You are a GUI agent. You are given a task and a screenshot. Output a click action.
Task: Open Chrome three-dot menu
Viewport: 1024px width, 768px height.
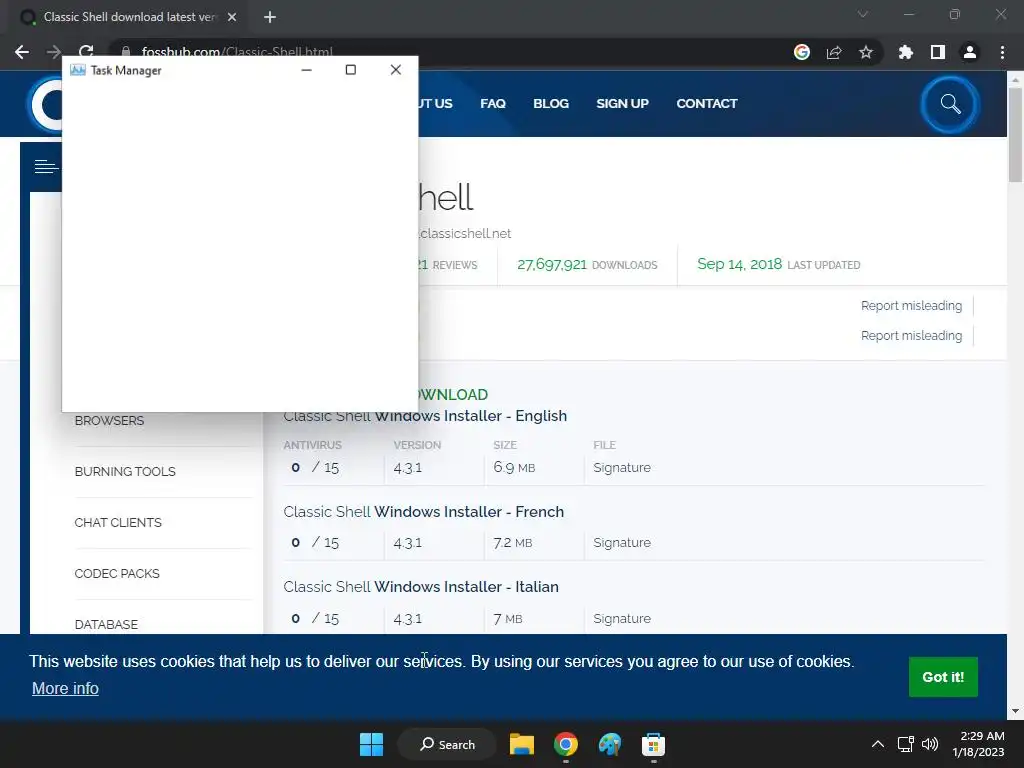pos(1002,52)
